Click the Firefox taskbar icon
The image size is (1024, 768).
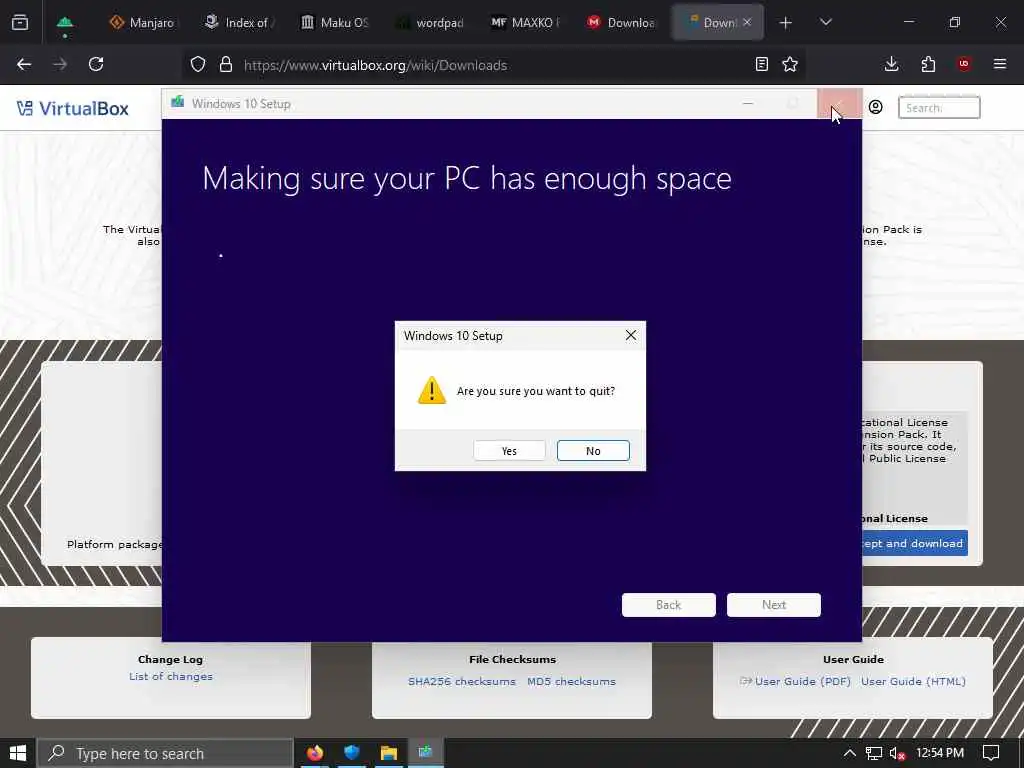[315, 753]
